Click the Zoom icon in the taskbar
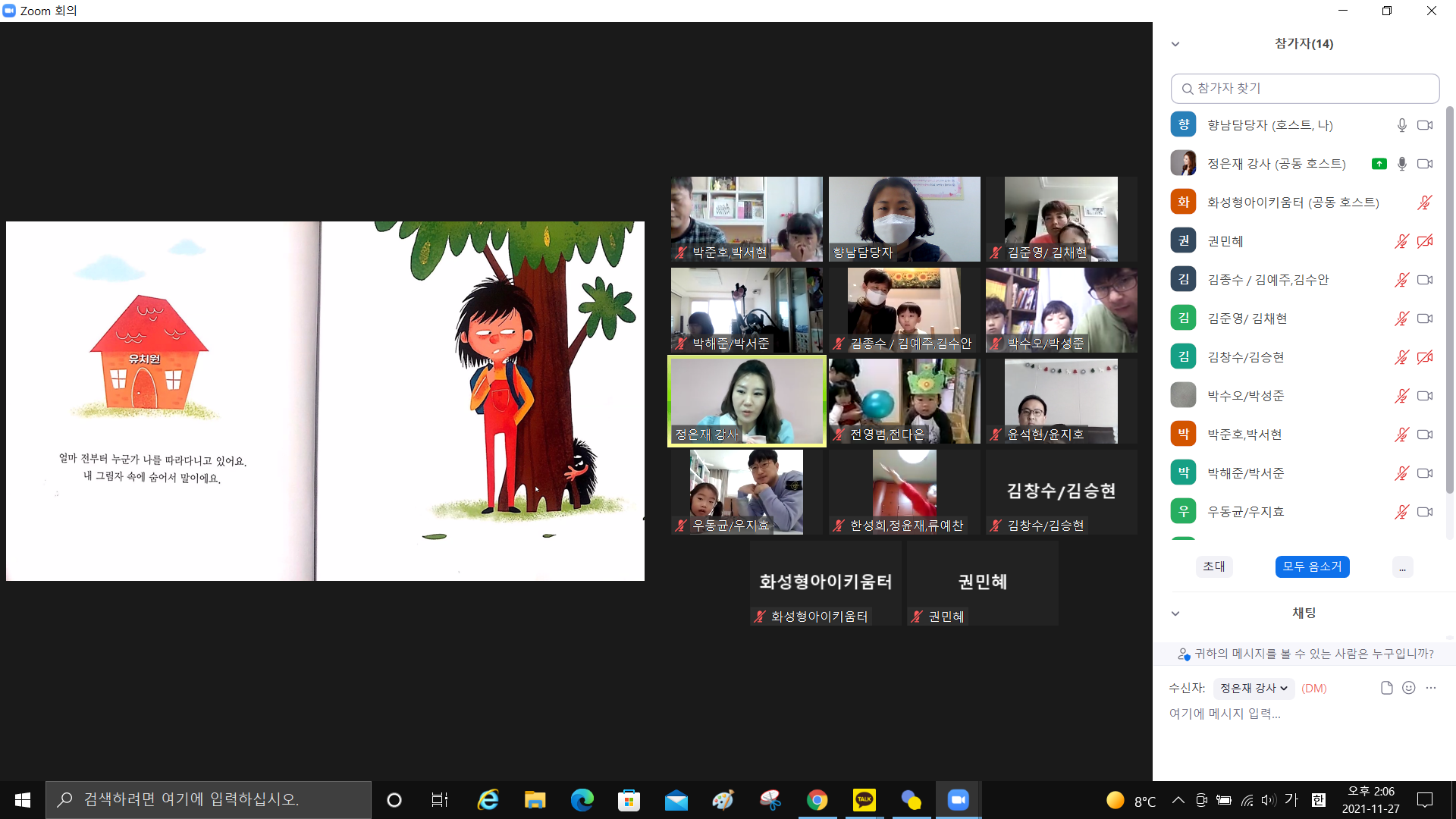This screenshot has width=1456, height=819. [x=958, y=800]
